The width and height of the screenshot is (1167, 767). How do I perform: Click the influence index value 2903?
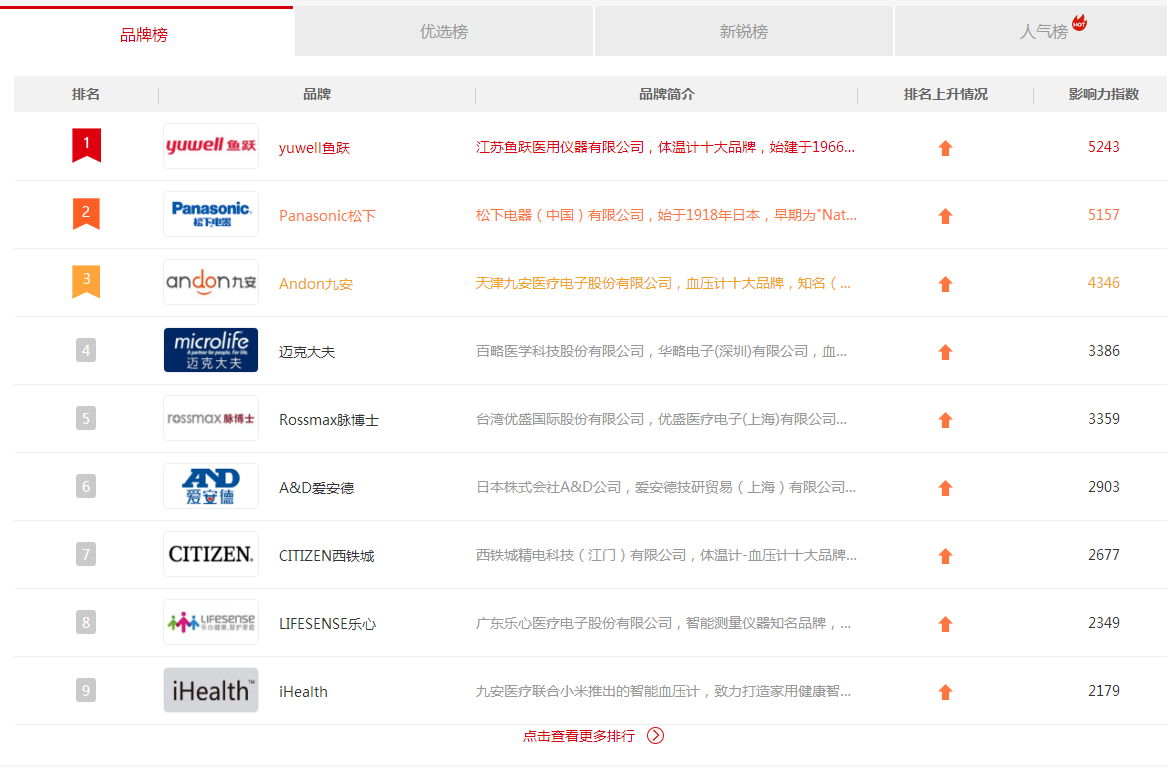1104,487
